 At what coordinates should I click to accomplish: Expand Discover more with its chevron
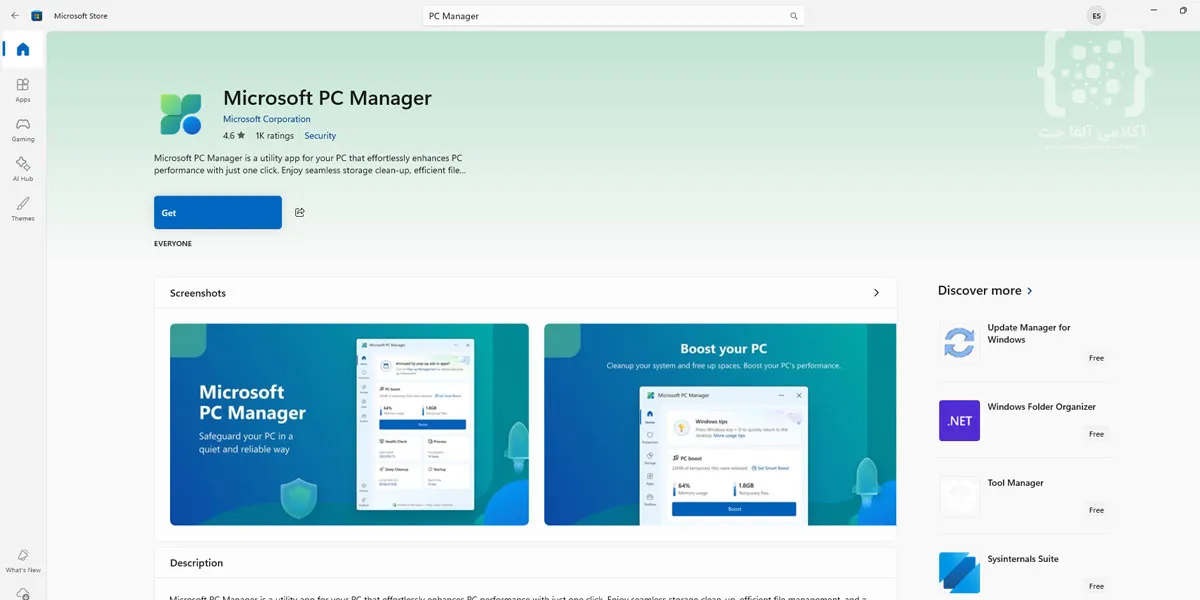pyautogui.click(x=1030, y=291)
